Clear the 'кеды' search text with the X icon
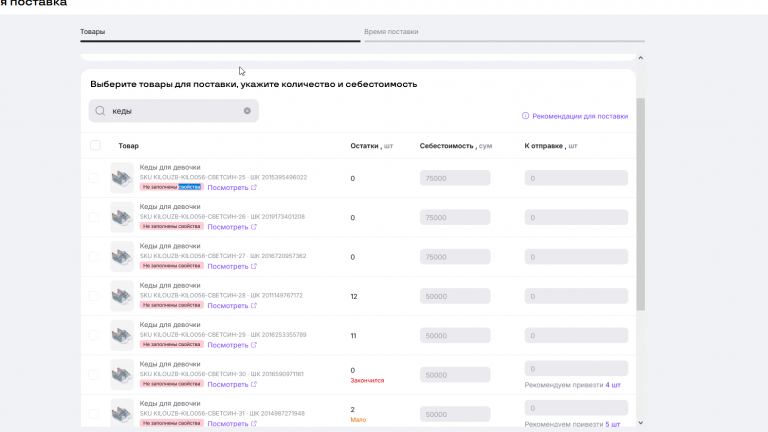The width and height of the screenshot is (768, 432). [x=247, y=111]
